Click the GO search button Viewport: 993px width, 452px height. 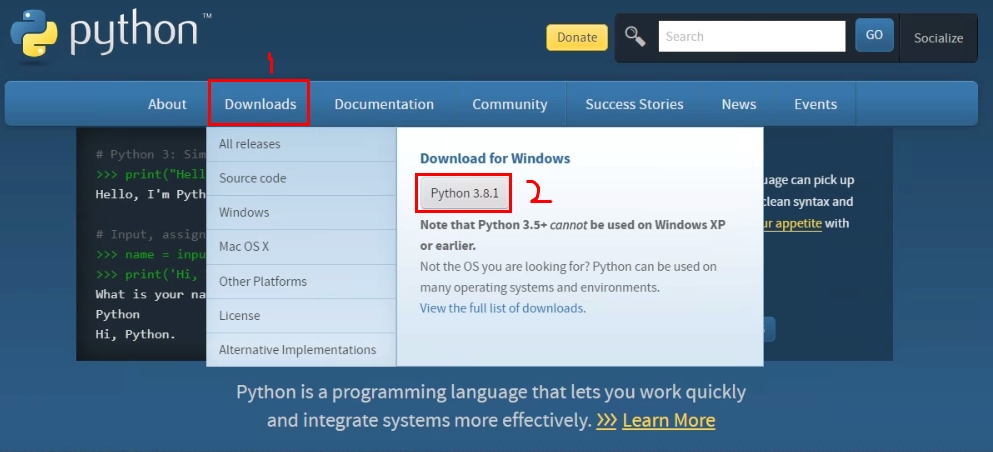(874, 35)
